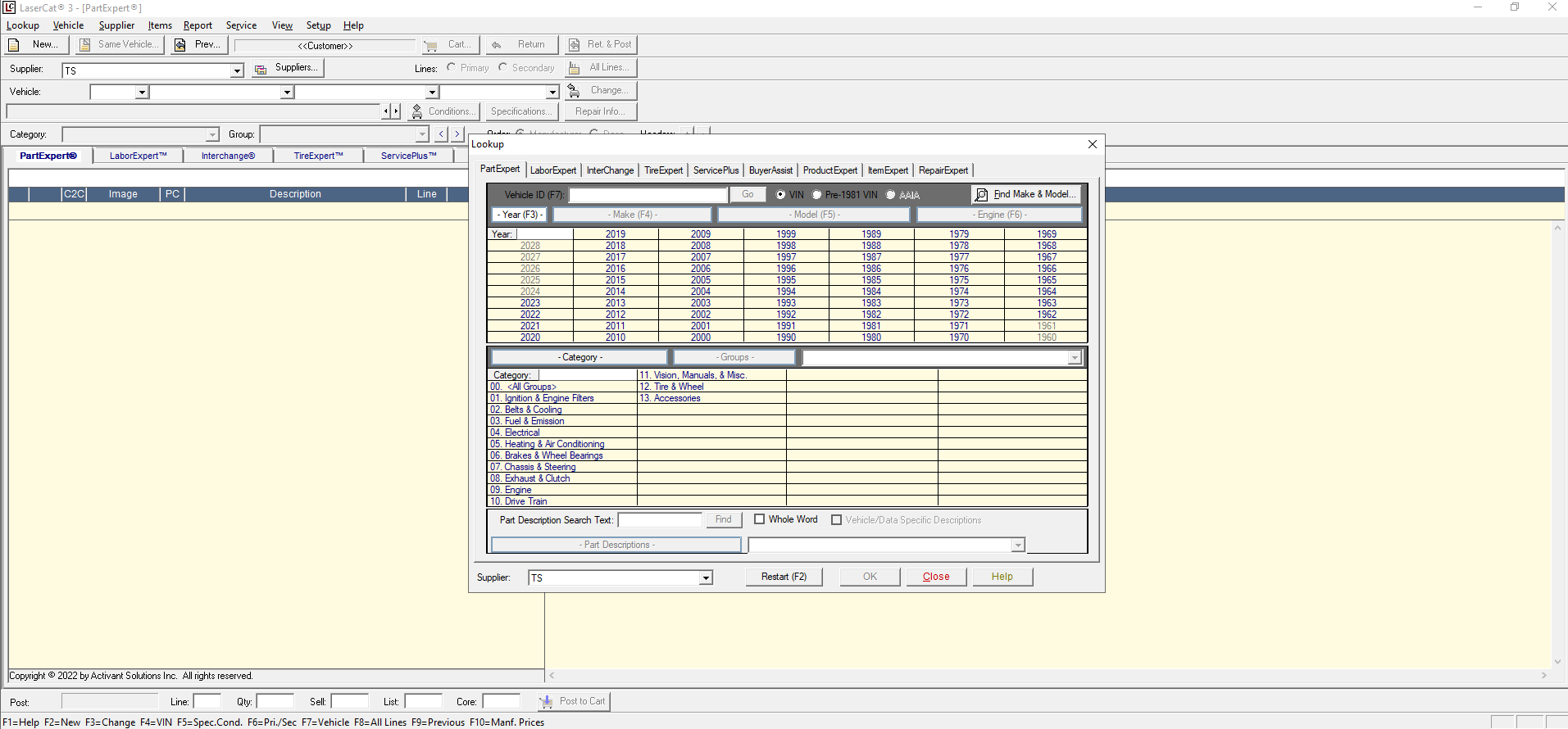Click the Vehicle ID input field
The image size is (1568, 729).
point(648,195)
